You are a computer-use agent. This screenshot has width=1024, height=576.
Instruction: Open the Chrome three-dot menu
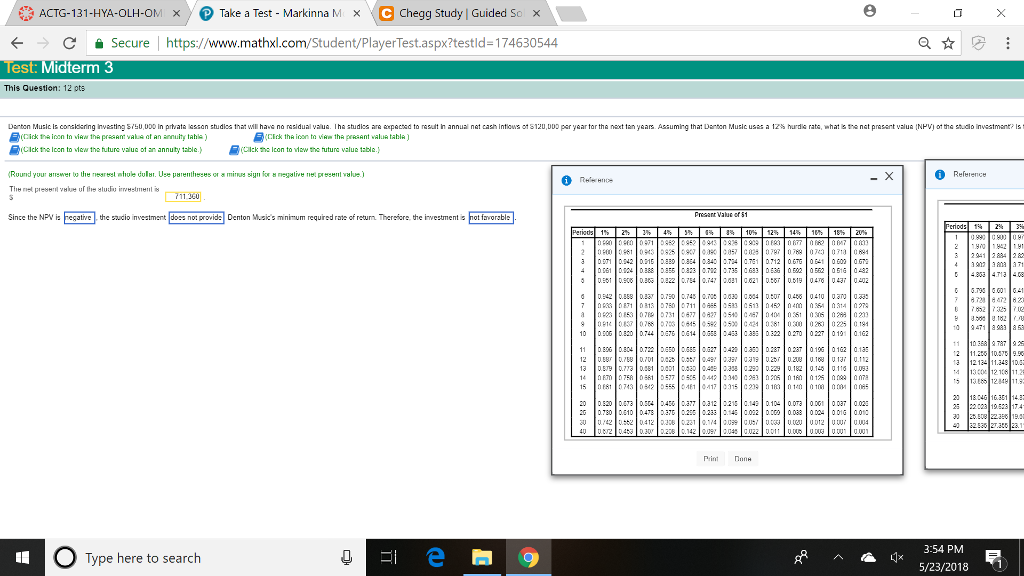pos(1008,43)
